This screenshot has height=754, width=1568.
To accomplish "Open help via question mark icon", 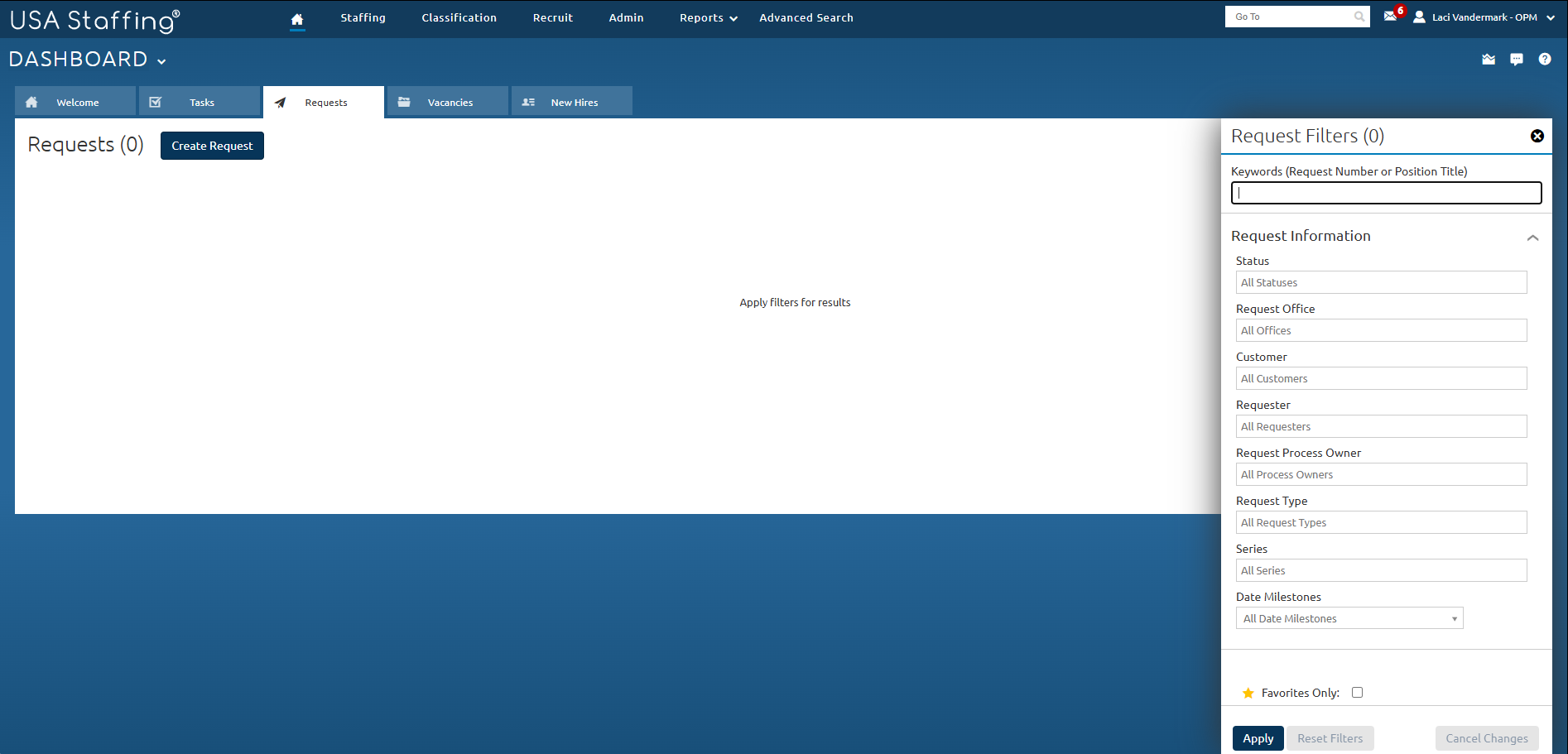I will pyautogui.click(x=1545, y=60).
